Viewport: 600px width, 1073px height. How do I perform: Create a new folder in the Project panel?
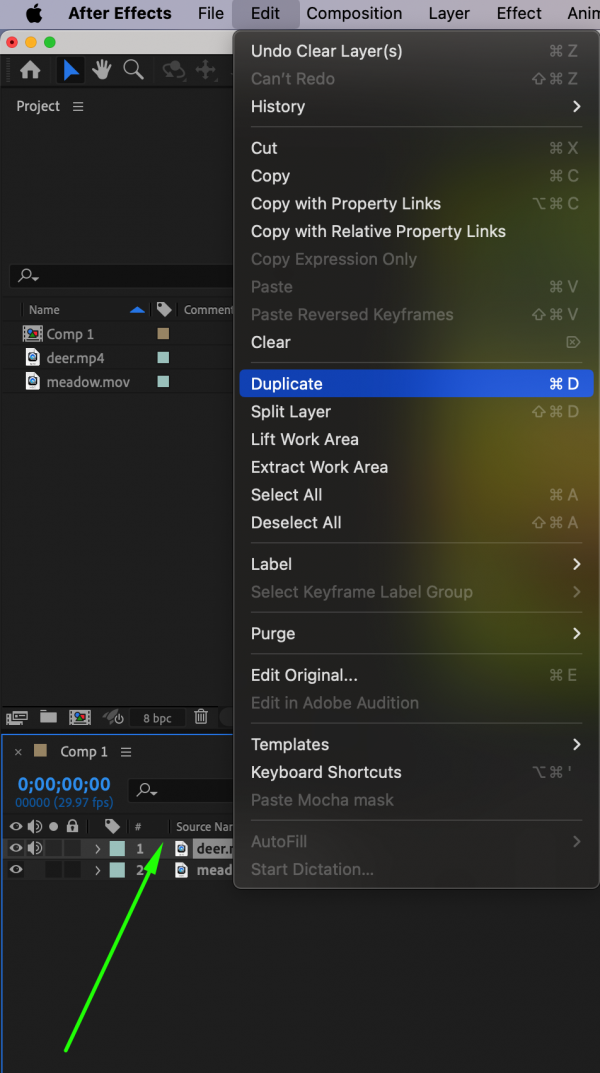(x=47, y=717)
